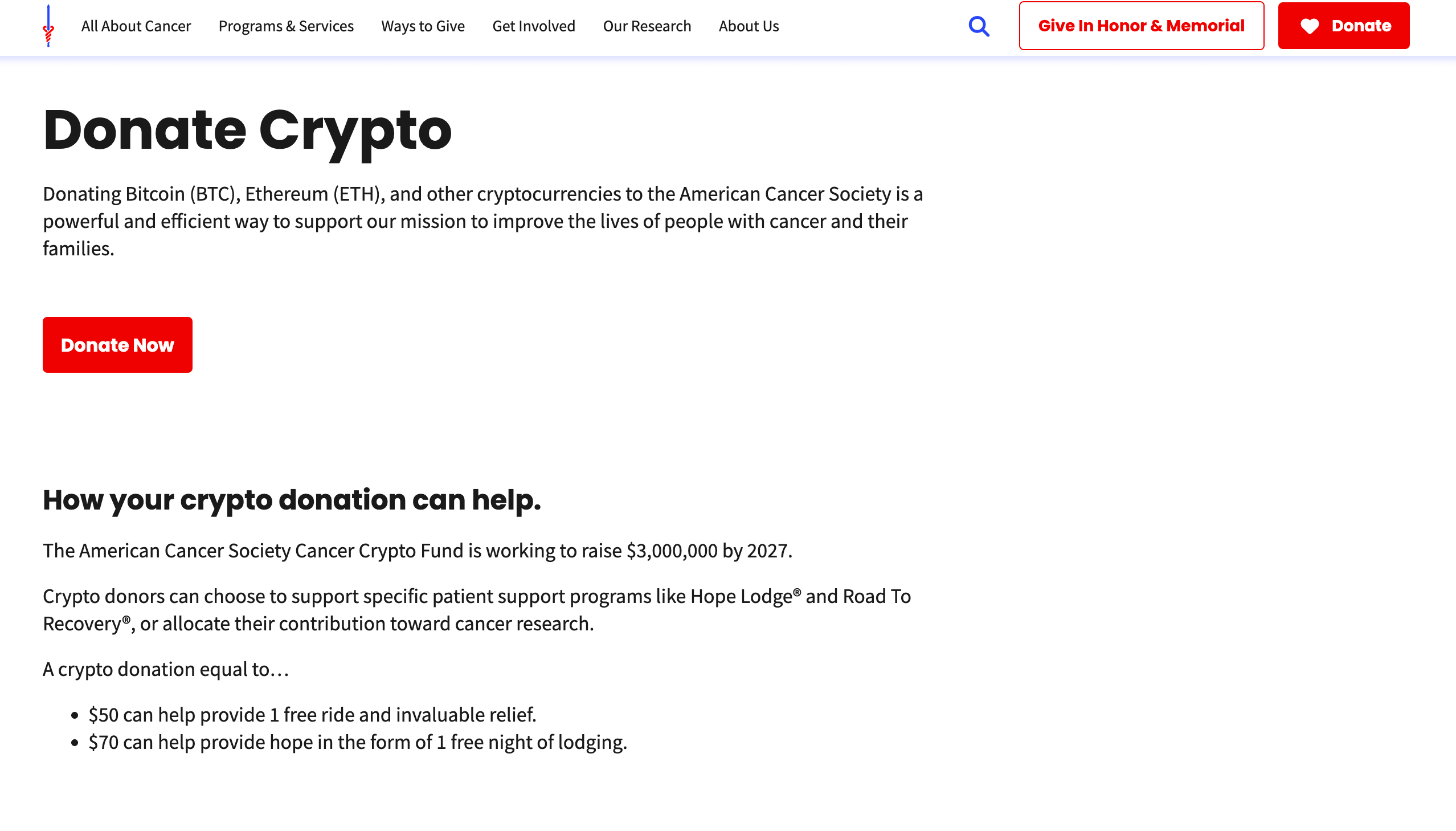The width and height of the screenshot is (1456, 831).
Task: Click the $3,000,000 by 2027 fund sentence
Action: pos(418,551)
